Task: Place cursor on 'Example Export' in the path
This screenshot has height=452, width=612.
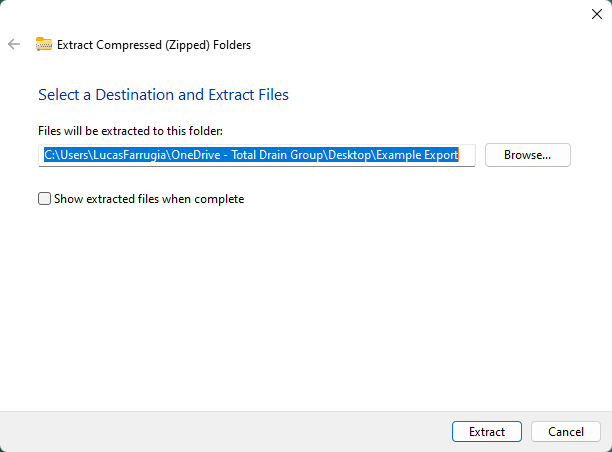Action: pyautogui.click(x=418, y=155)
